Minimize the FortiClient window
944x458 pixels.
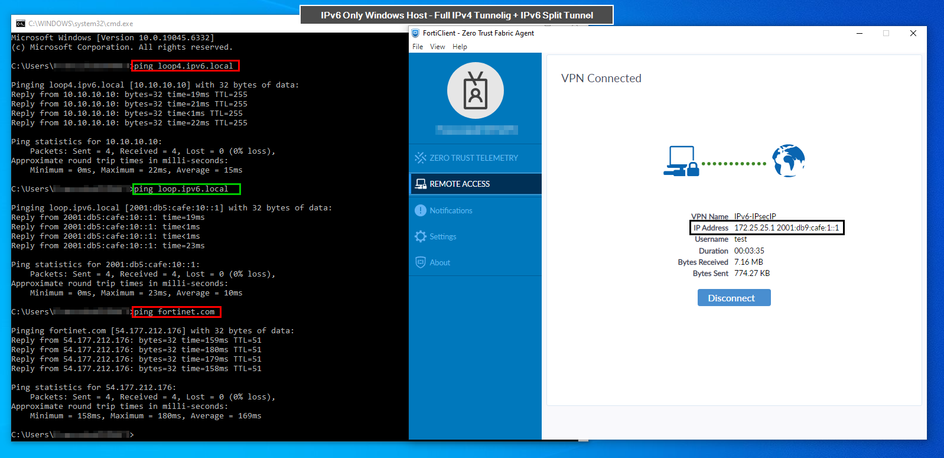pyautogui.click(x=859, y=33)
